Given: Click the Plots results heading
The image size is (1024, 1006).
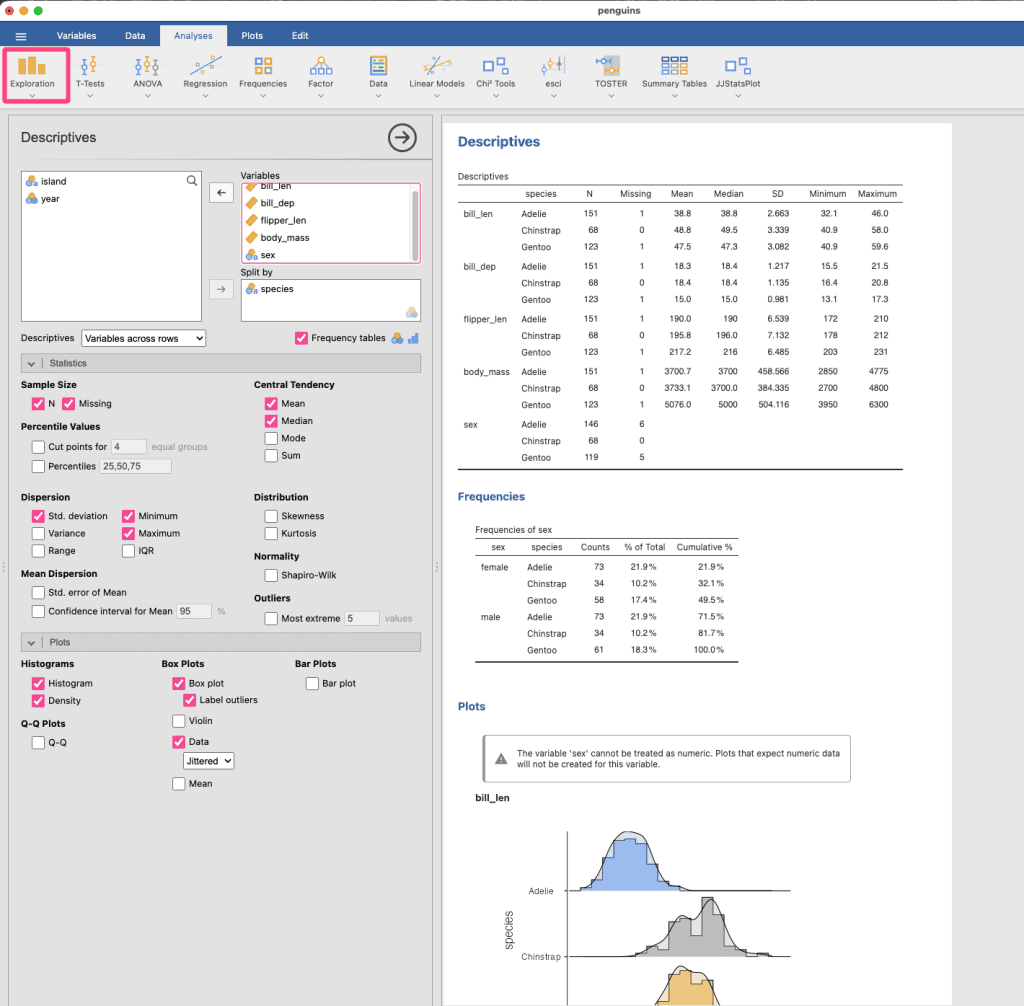Looking at the screenshot, I should click(x=472, y=707).
